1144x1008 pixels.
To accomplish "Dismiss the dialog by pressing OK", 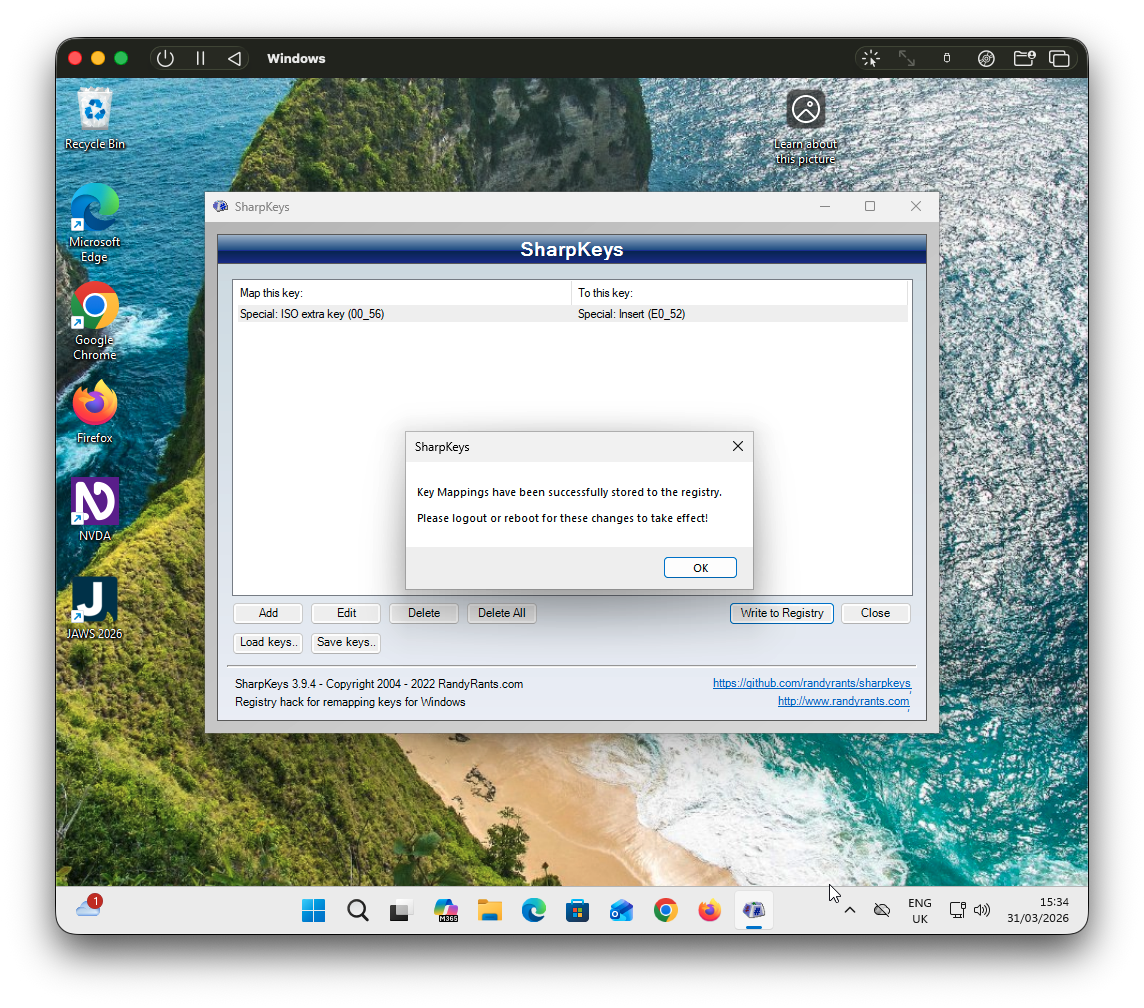I will 700,567.
